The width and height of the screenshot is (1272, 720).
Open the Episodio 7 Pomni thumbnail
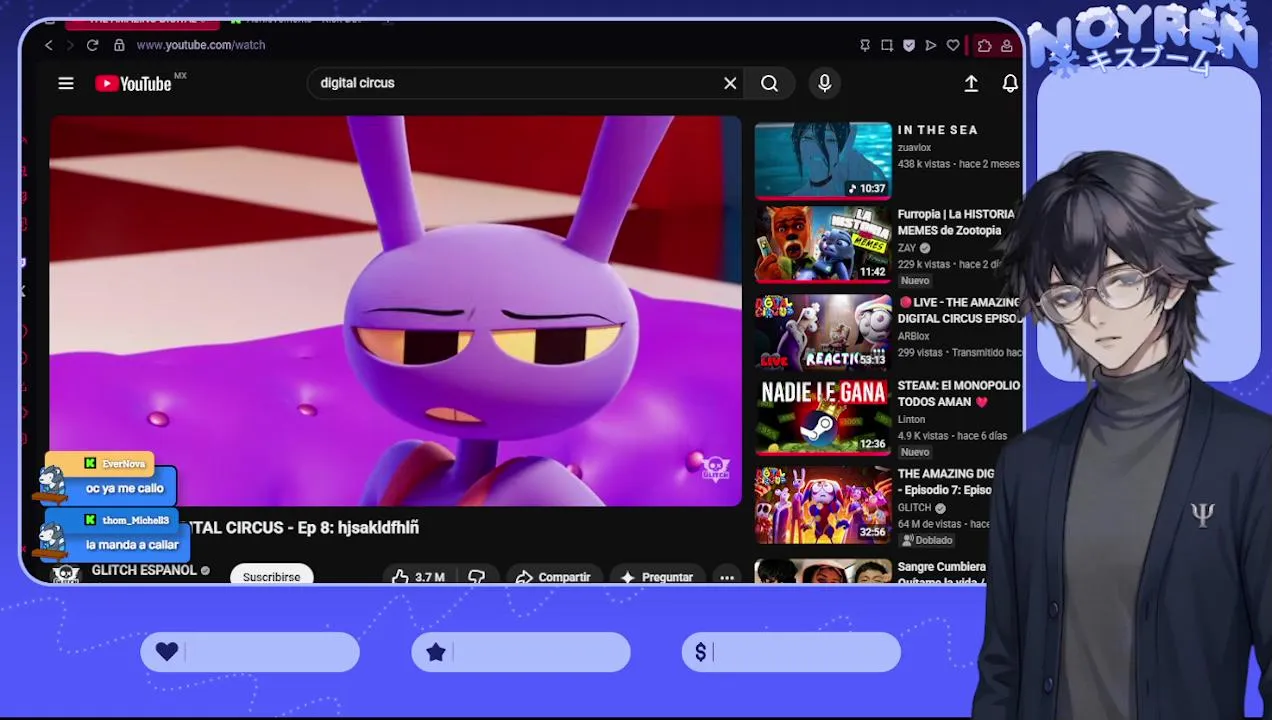point(823,504)
